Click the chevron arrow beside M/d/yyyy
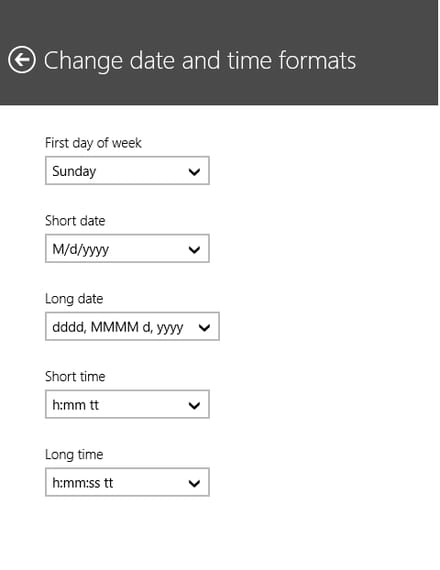The width and height of the screenshot is (440, 570). (x=195, y=250)
